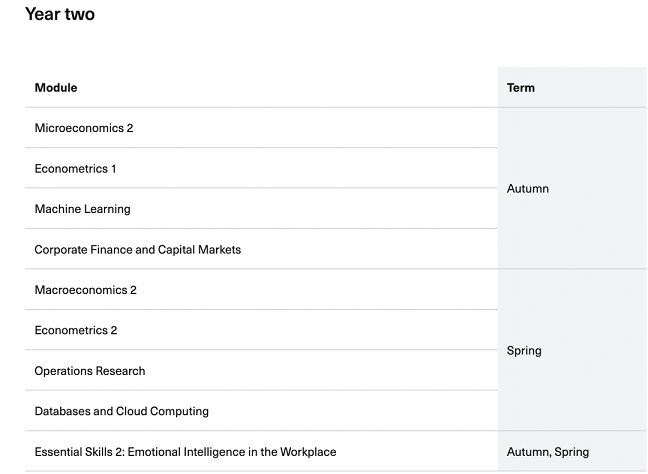
Task: Select the Module column header
Action: coord(56,88)
